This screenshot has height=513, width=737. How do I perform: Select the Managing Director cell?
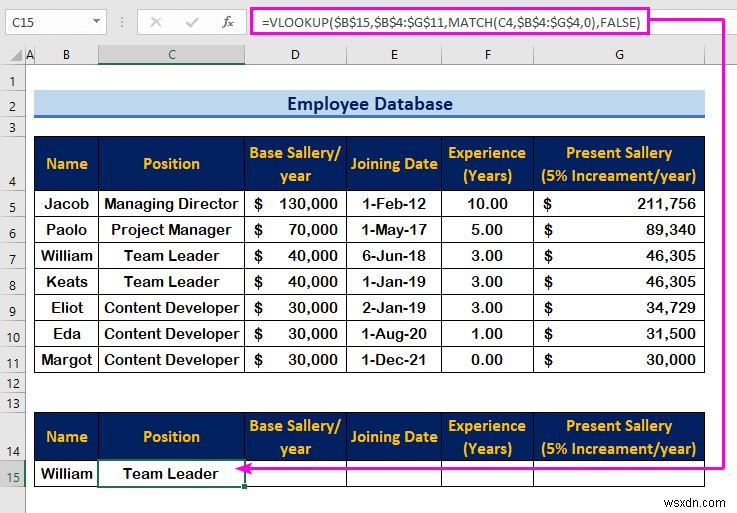pos(172,204)
